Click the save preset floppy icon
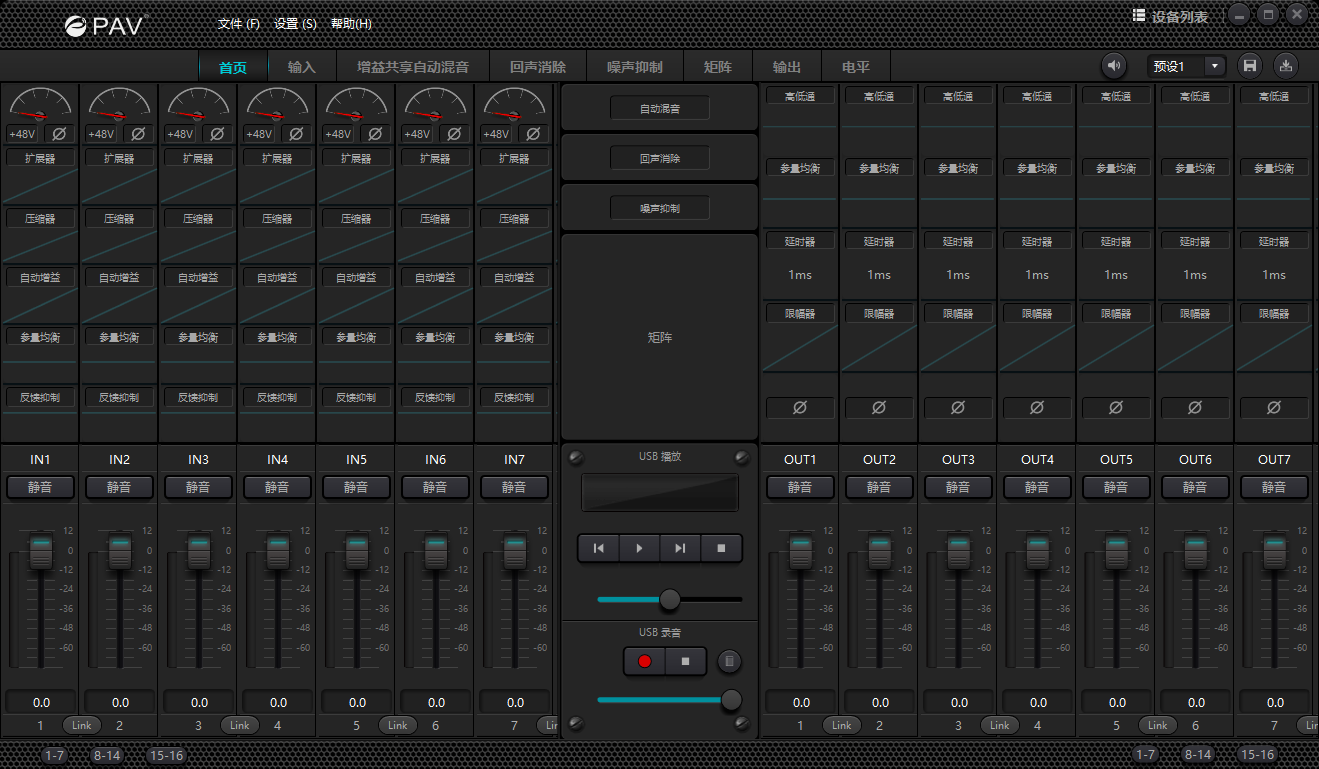1319x769 pixels. pos(1249,66)
